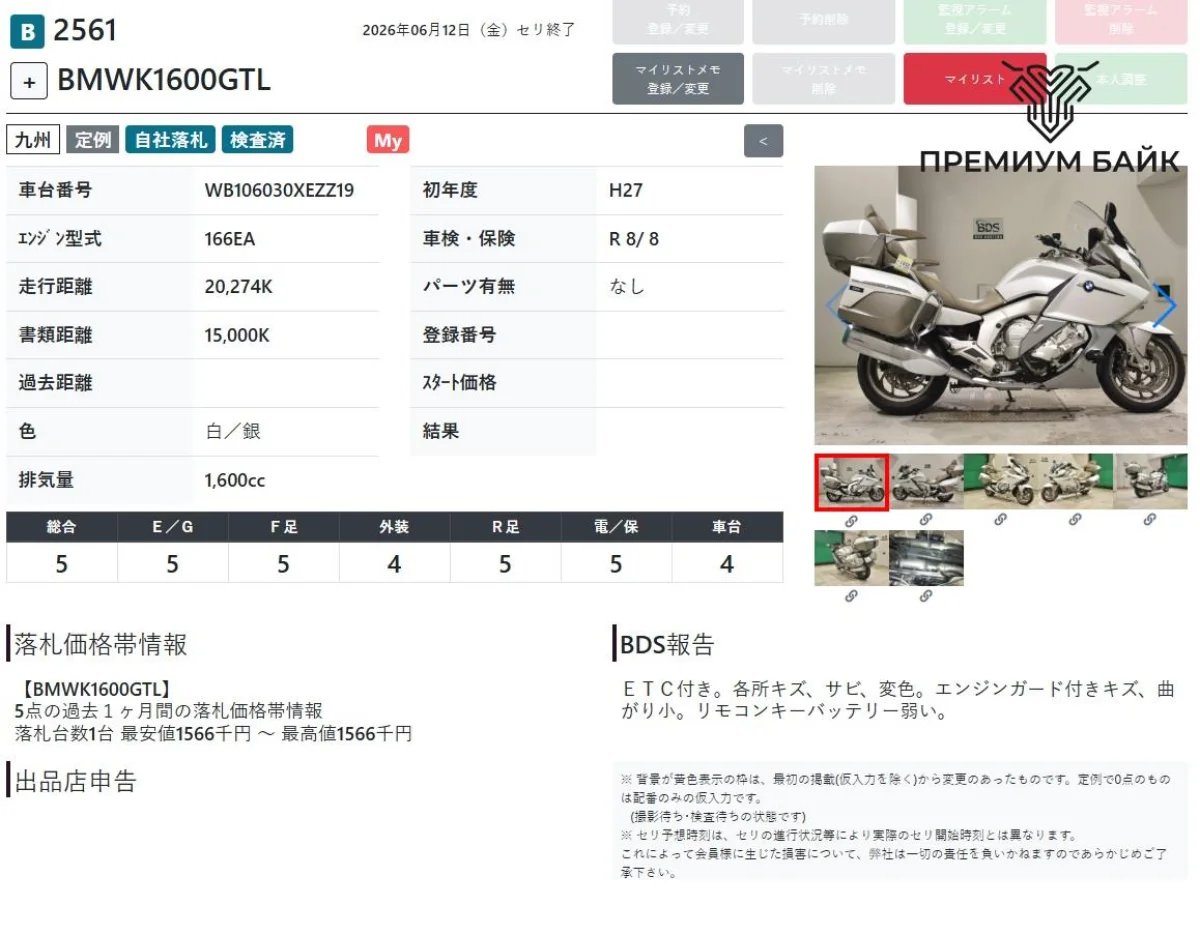The image size is (1200, 934).
Task: Click mileage value 20,274K
Action: tap(238, 287)
